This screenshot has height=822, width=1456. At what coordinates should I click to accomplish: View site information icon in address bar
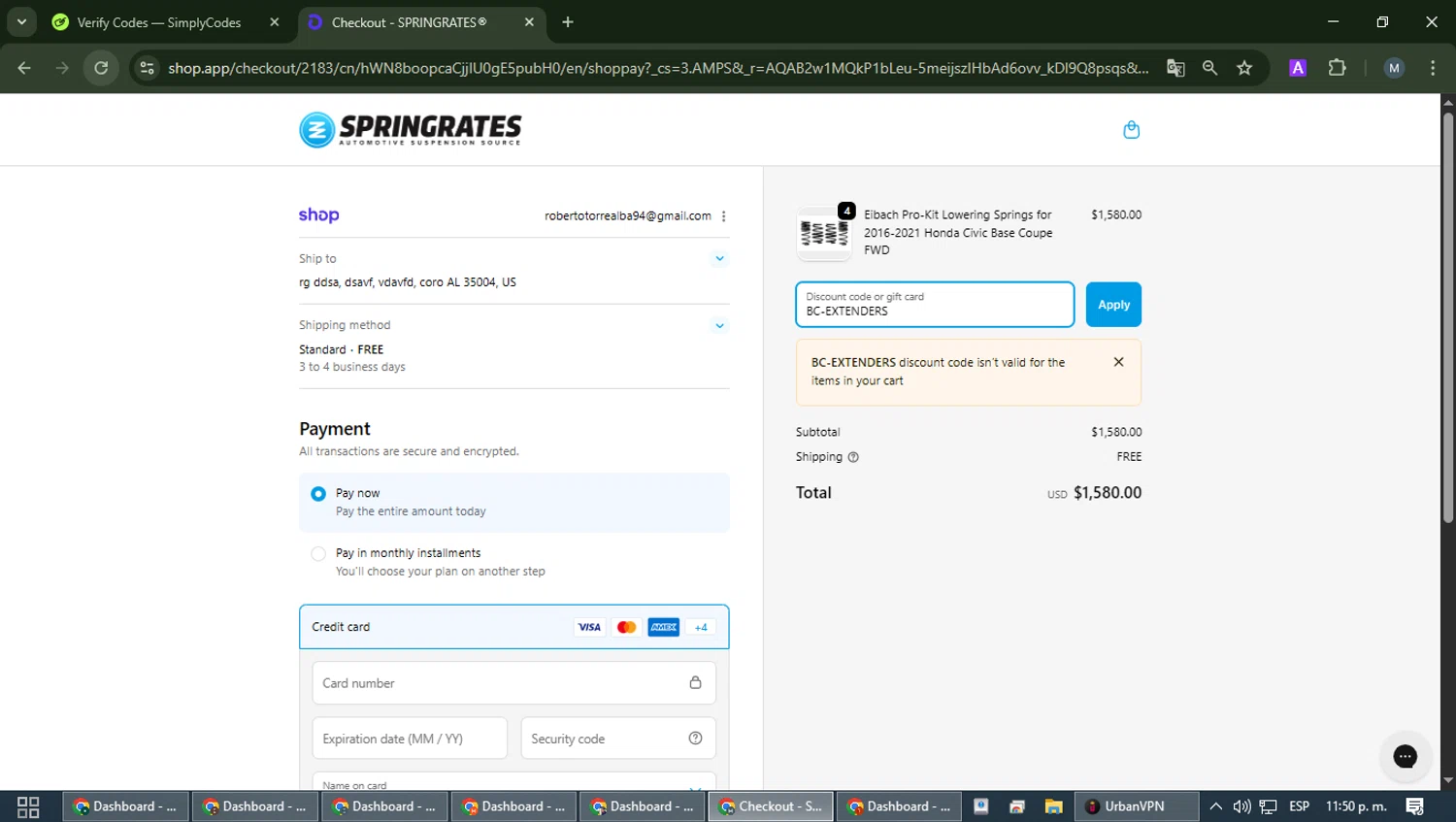147,68
